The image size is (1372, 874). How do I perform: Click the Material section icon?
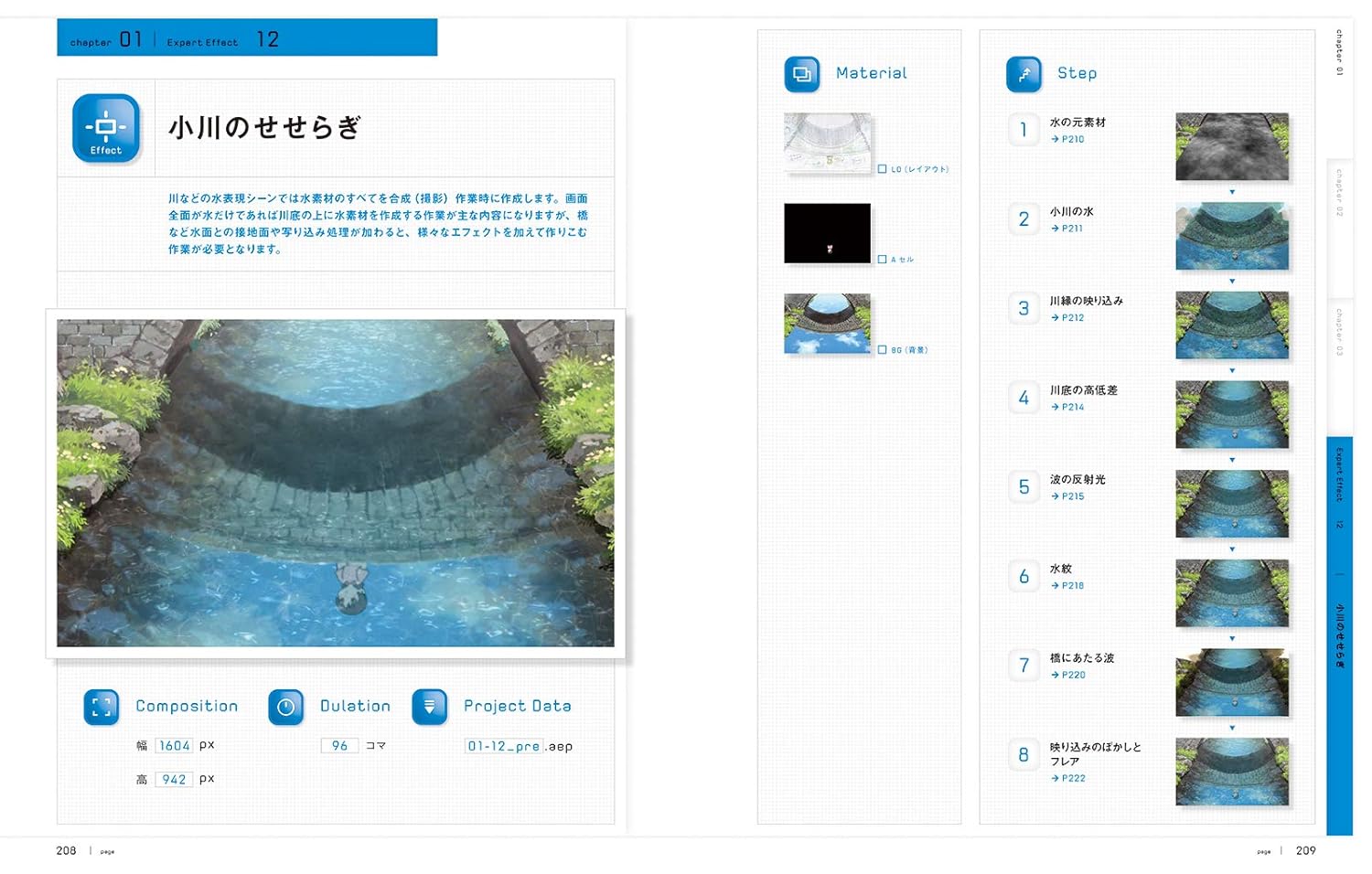802,74
